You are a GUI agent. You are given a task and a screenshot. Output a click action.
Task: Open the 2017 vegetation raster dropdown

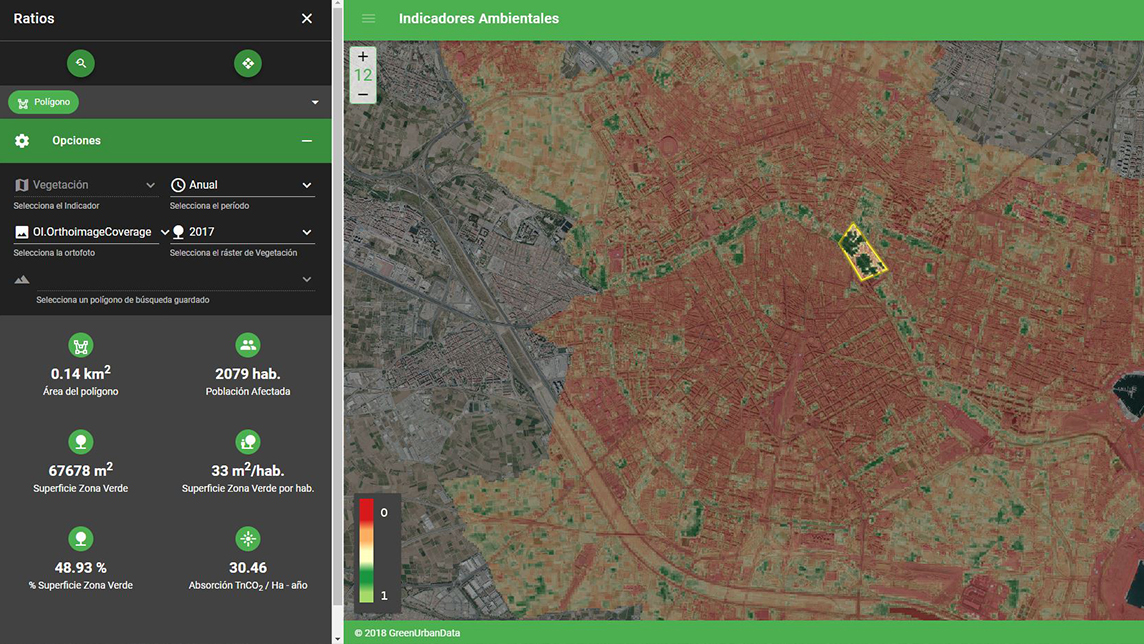click(242, 232)
